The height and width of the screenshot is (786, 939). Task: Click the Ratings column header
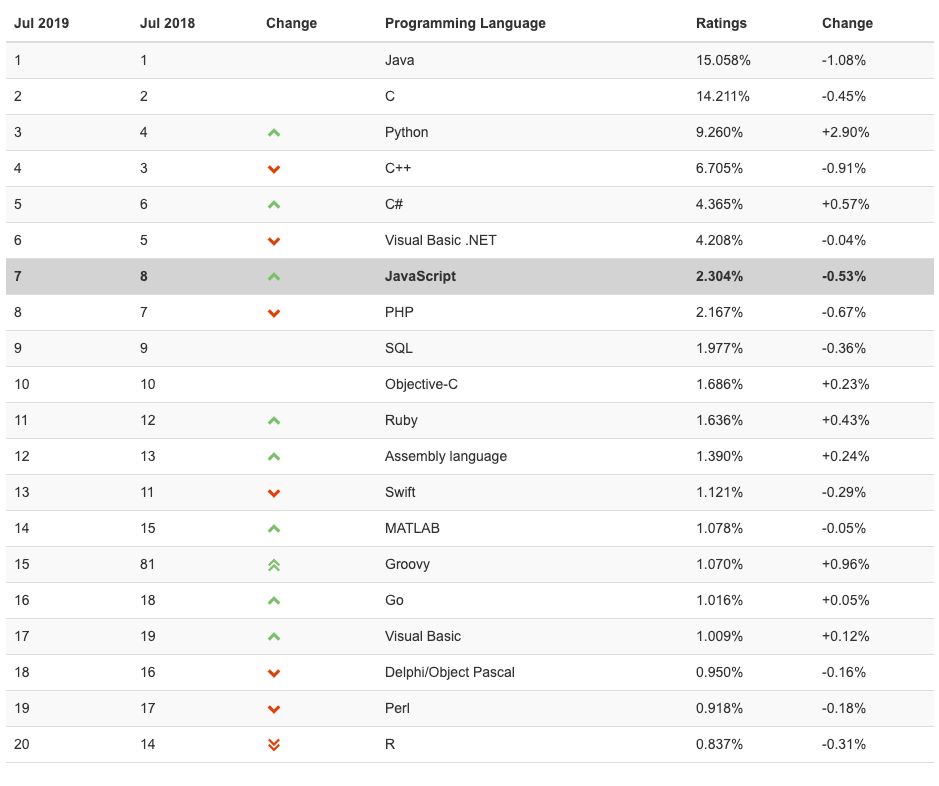pyautogui.click(x=721, y=23)
